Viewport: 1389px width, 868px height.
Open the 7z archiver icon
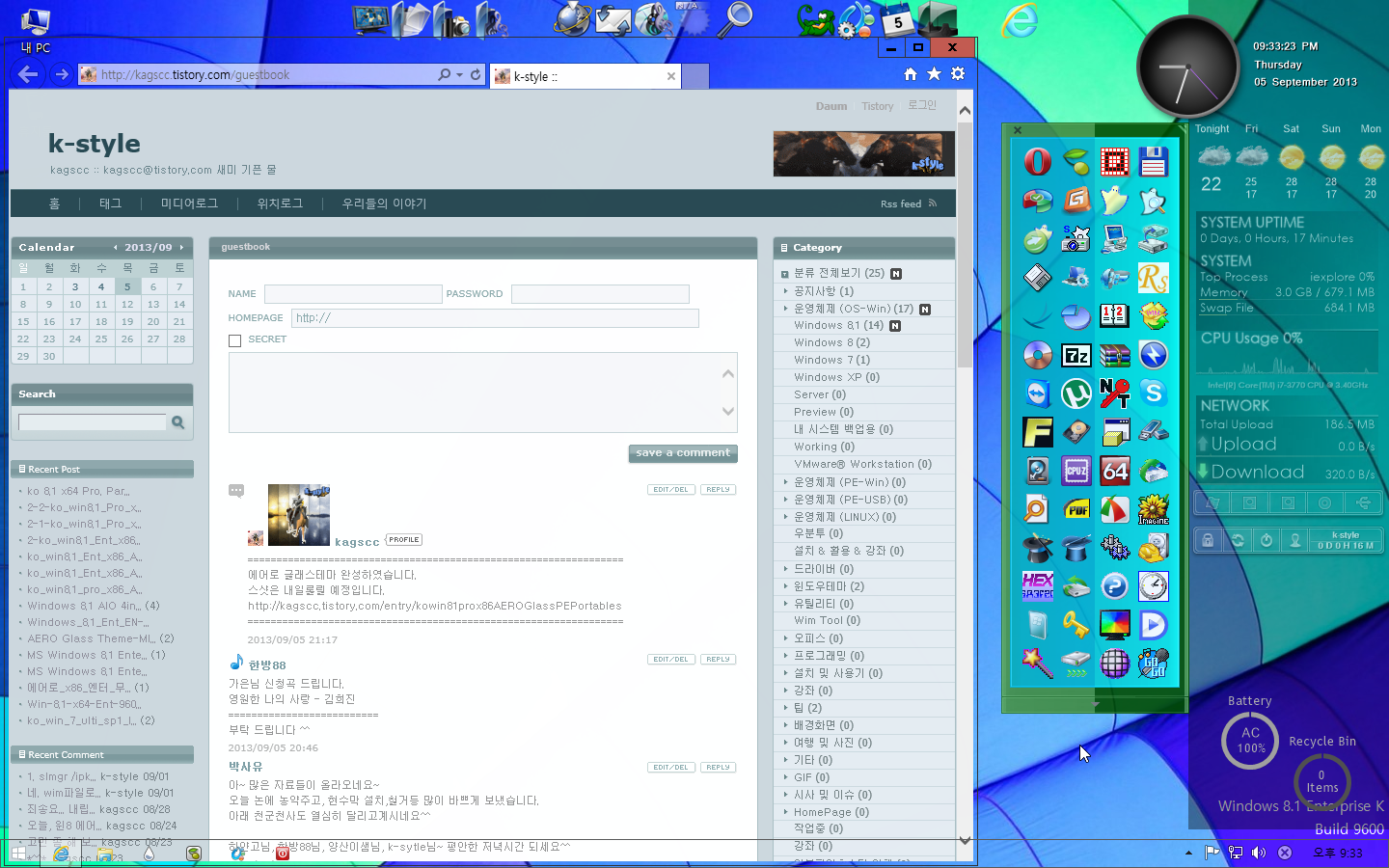point(1076,355)
